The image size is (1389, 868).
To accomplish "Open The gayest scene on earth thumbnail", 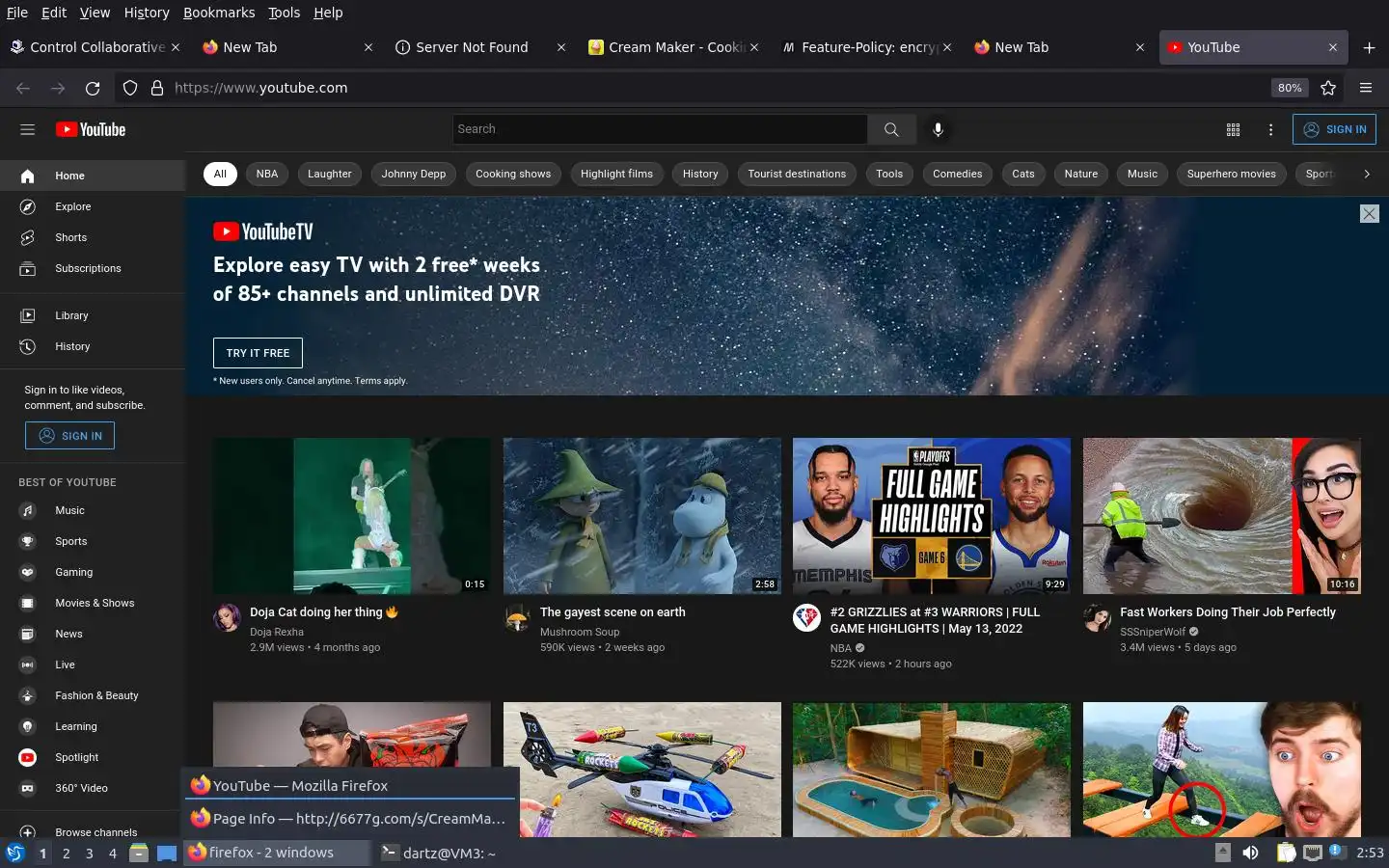I will tap(642, 516).
